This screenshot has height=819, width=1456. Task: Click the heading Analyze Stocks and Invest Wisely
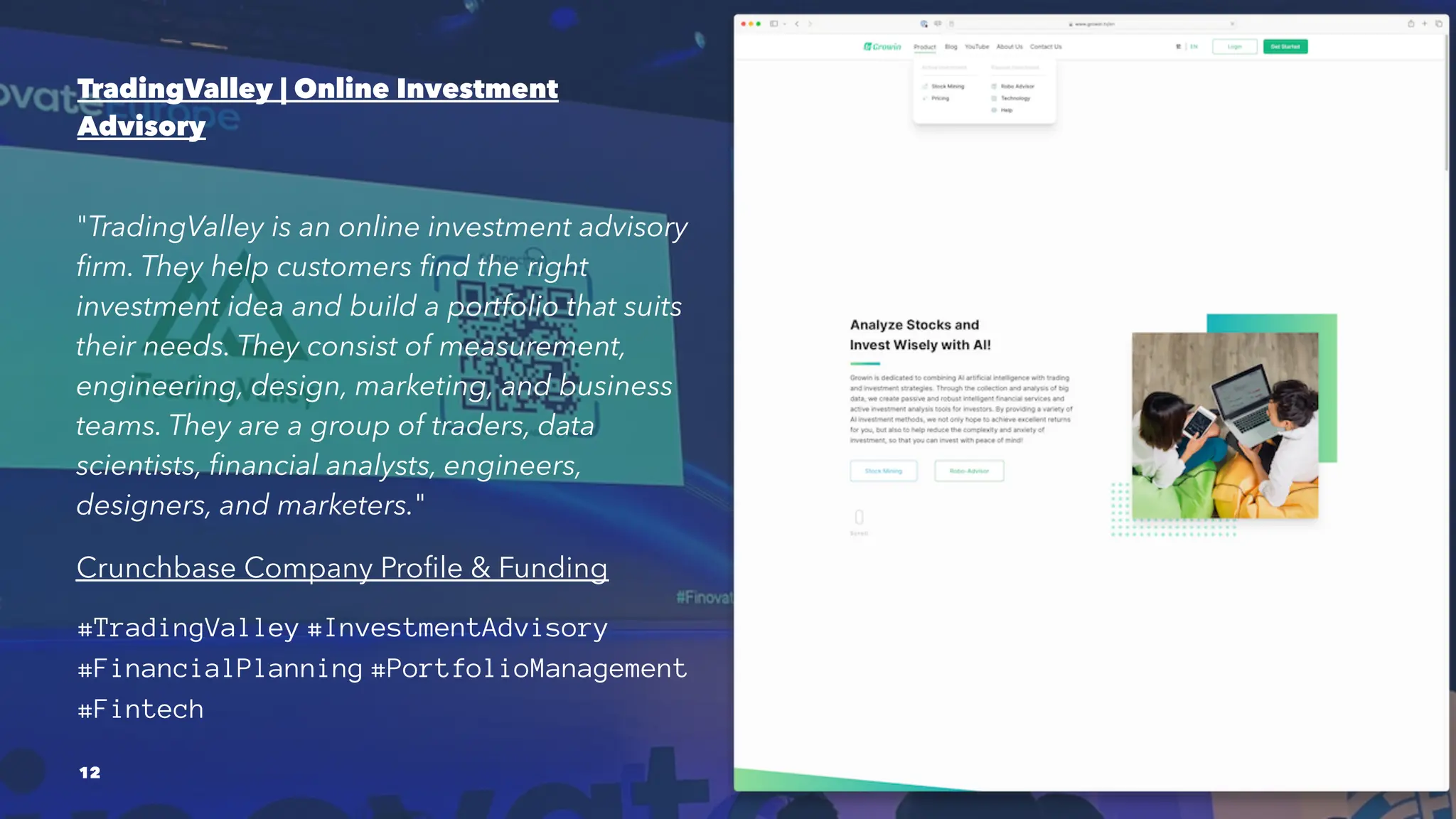click(920, 335)
